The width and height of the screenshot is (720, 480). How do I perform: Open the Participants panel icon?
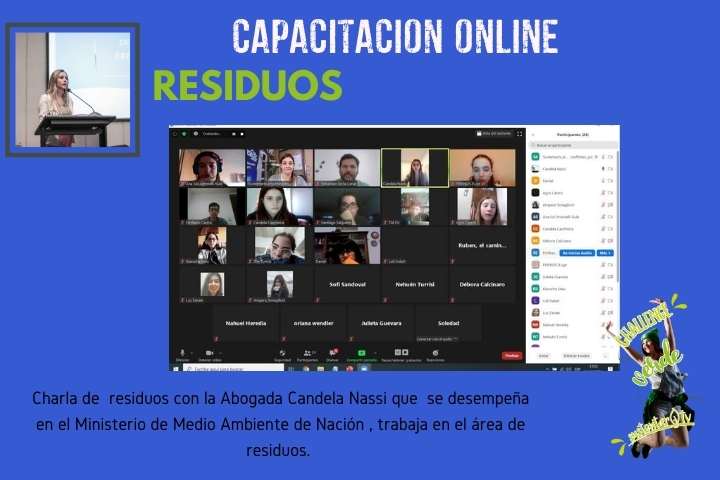point(310,353)
